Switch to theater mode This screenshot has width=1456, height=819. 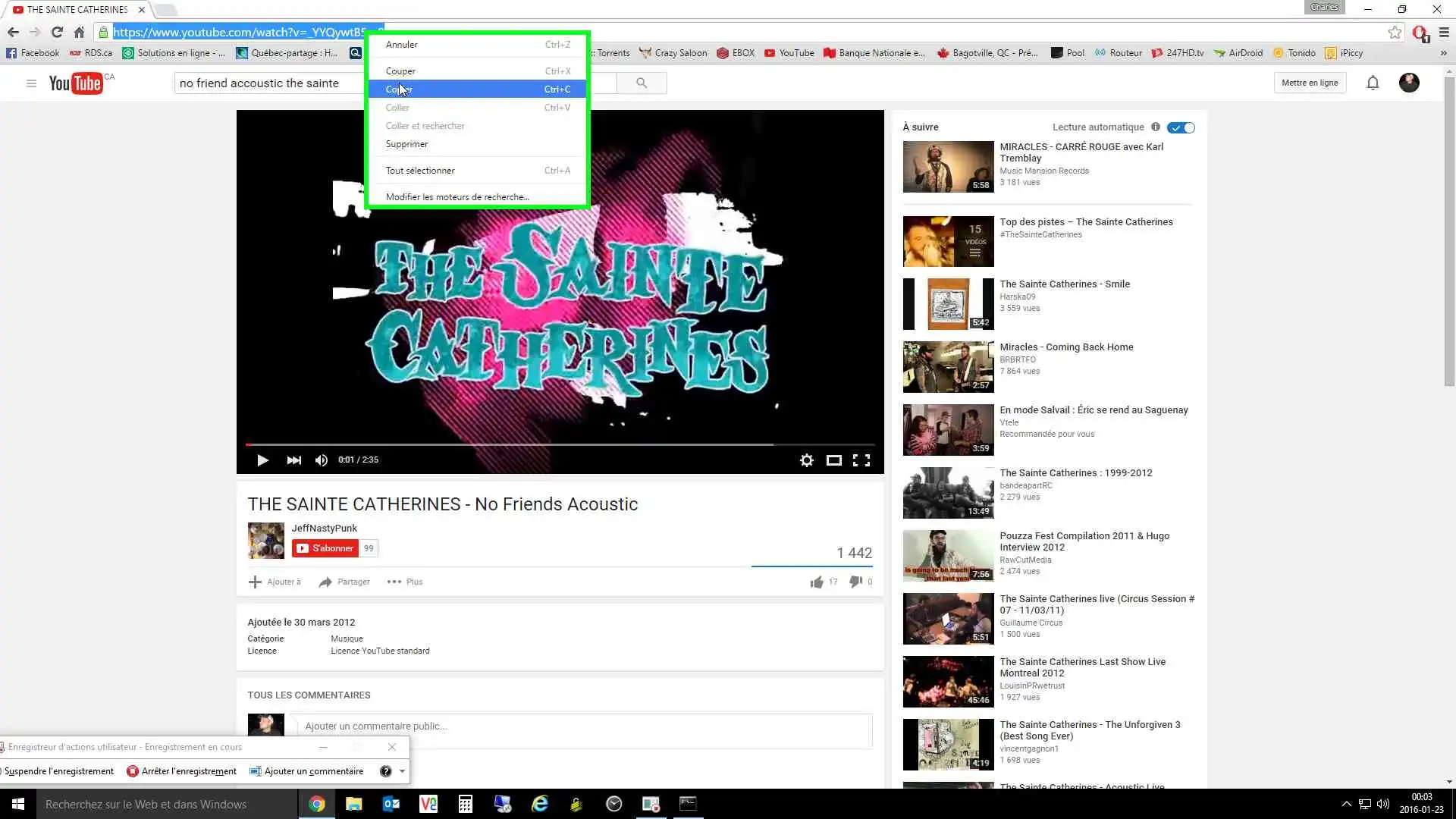click(833, 460)
